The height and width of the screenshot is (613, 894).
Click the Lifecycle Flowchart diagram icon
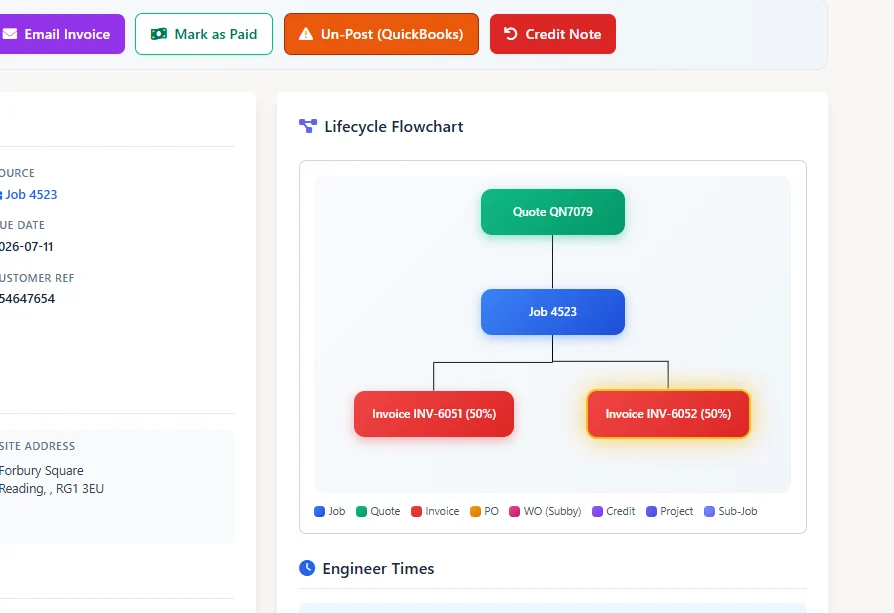point(308,126)
